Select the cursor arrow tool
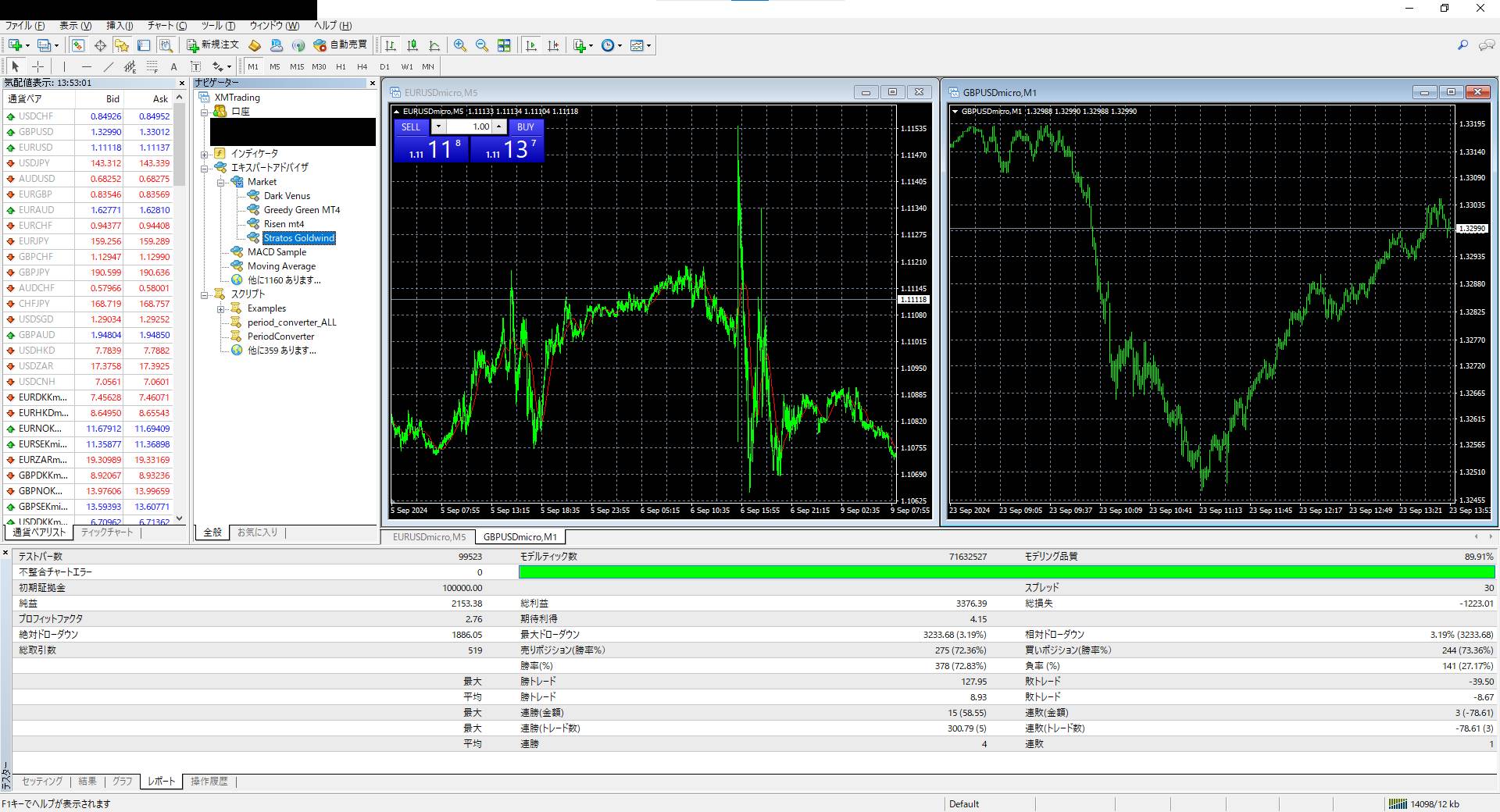 tap(15, 66)
